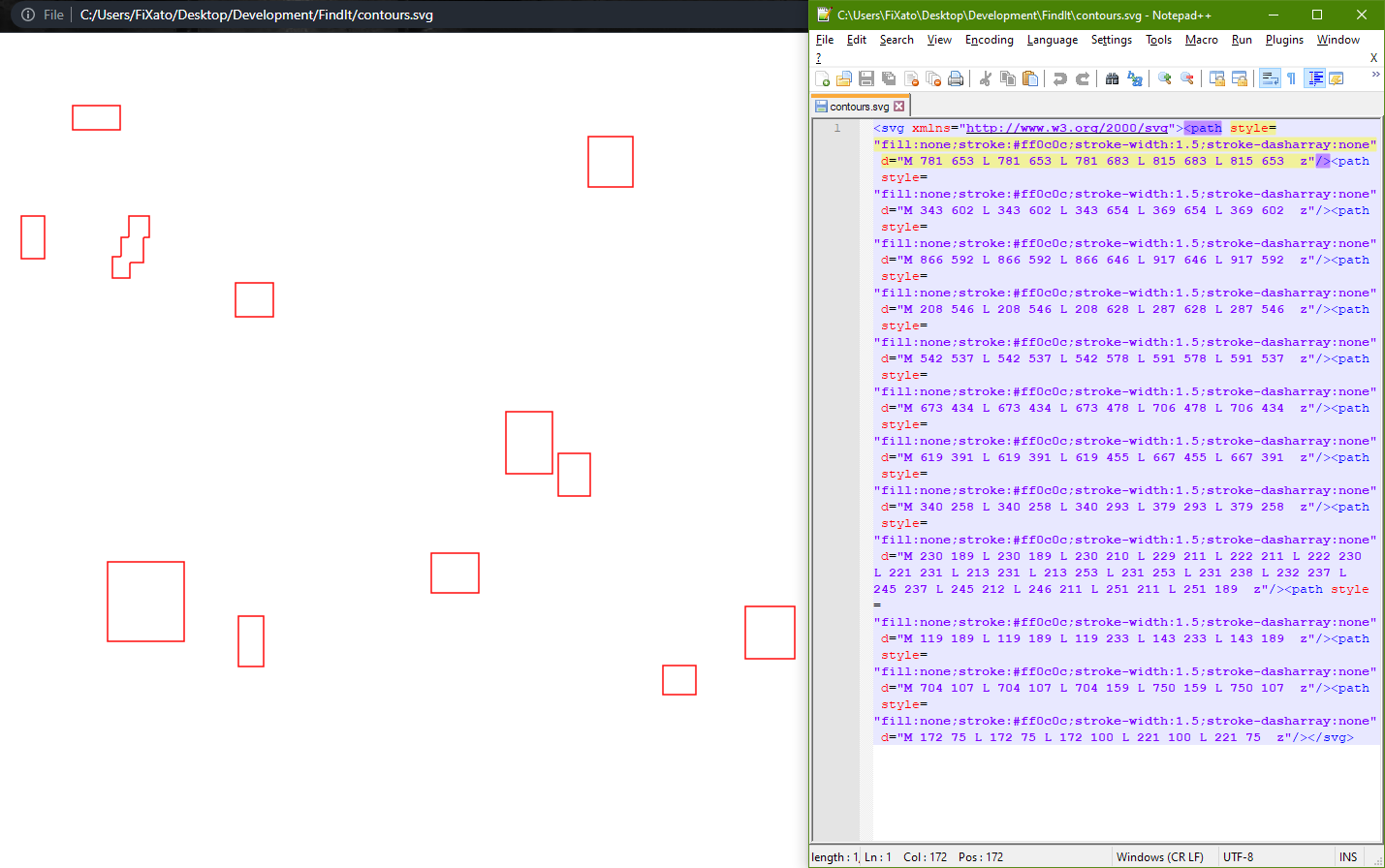Open the Language menu
This screenshot has height=868, width=1385.
click(x=1053, y=40)
